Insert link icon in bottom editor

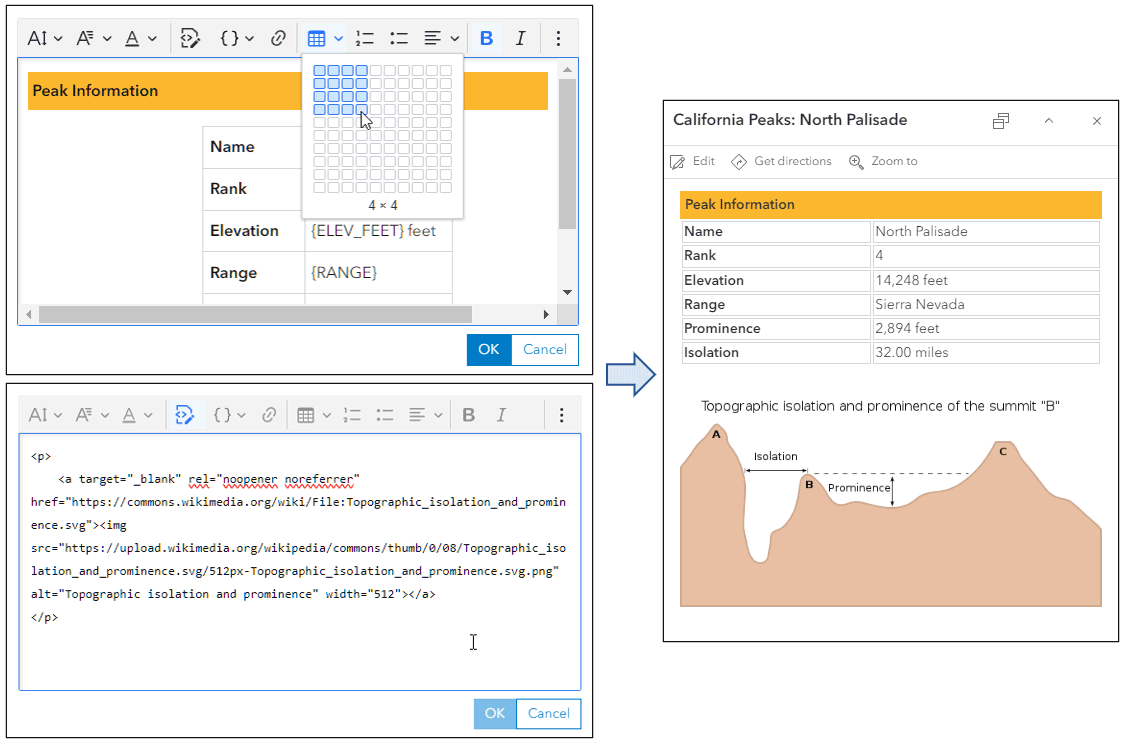(269, 415)
